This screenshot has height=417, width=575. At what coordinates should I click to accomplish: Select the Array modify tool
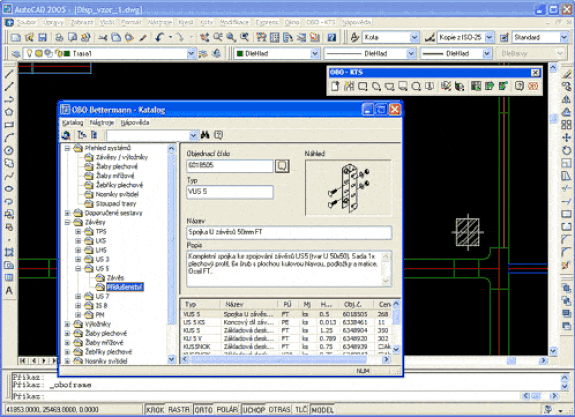click(x=566, y=125)
